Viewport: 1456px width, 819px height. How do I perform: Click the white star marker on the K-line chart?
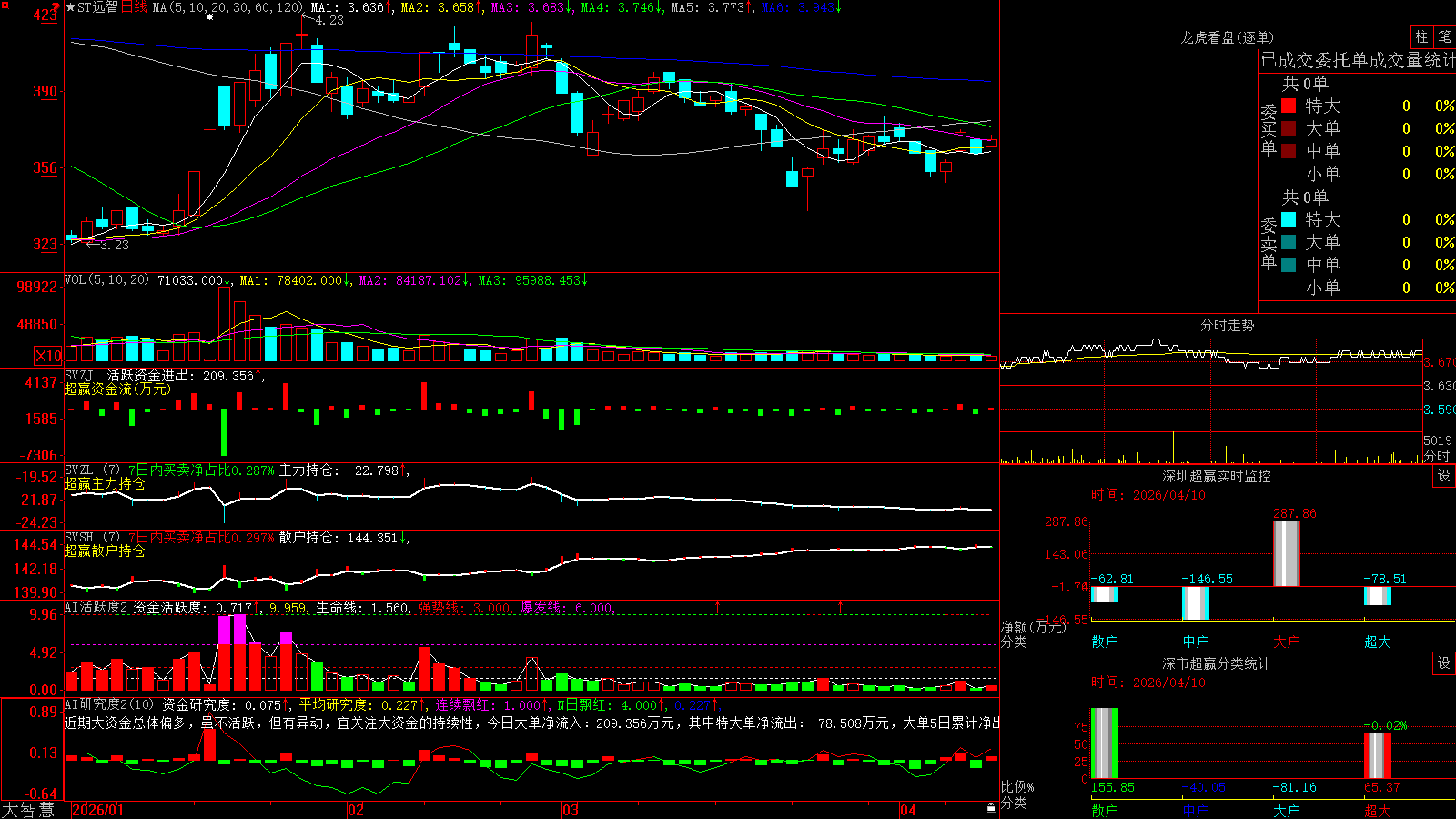pyautogui.click(x=210, y=16)
